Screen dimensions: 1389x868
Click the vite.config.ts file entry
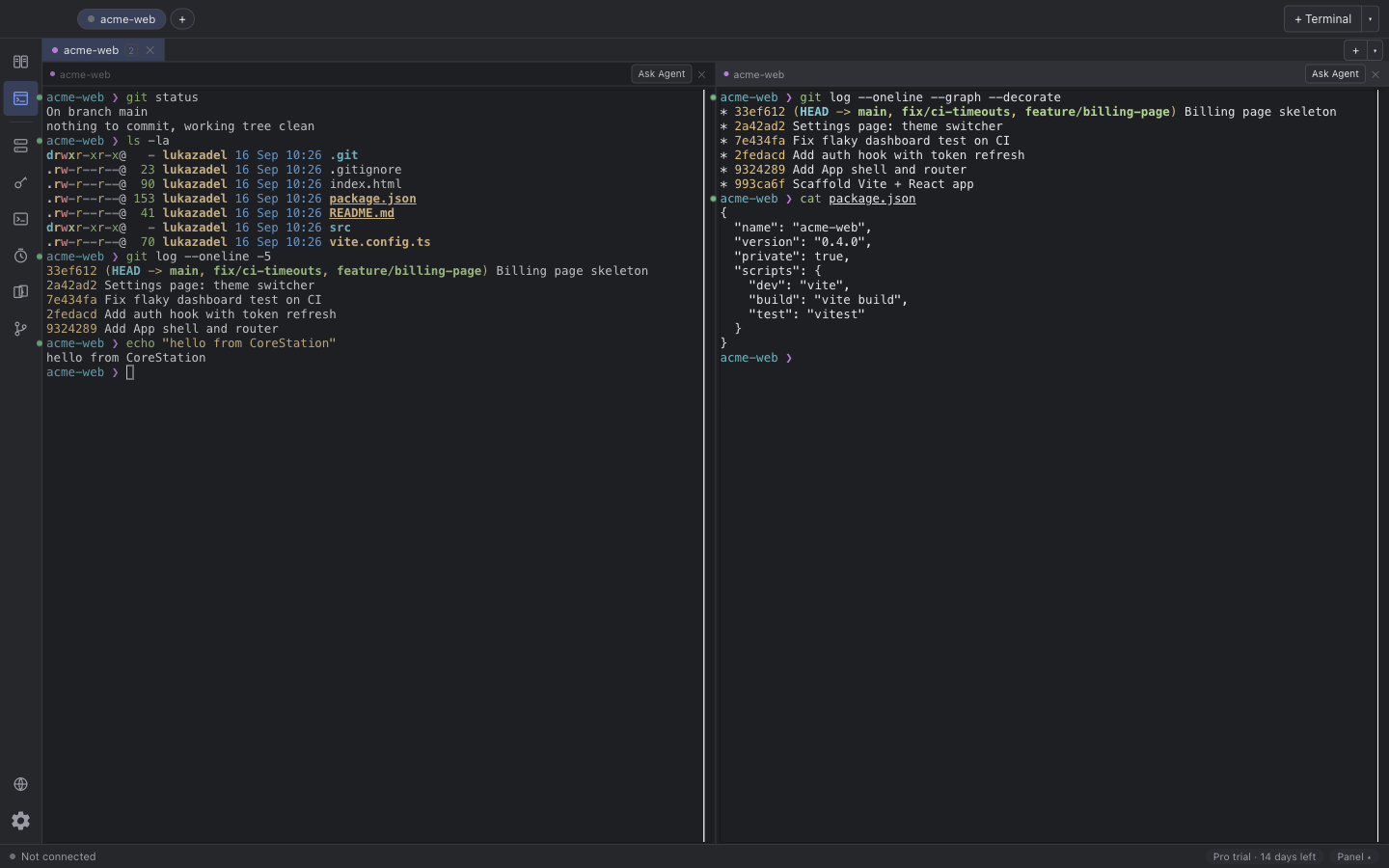[380, 242]
